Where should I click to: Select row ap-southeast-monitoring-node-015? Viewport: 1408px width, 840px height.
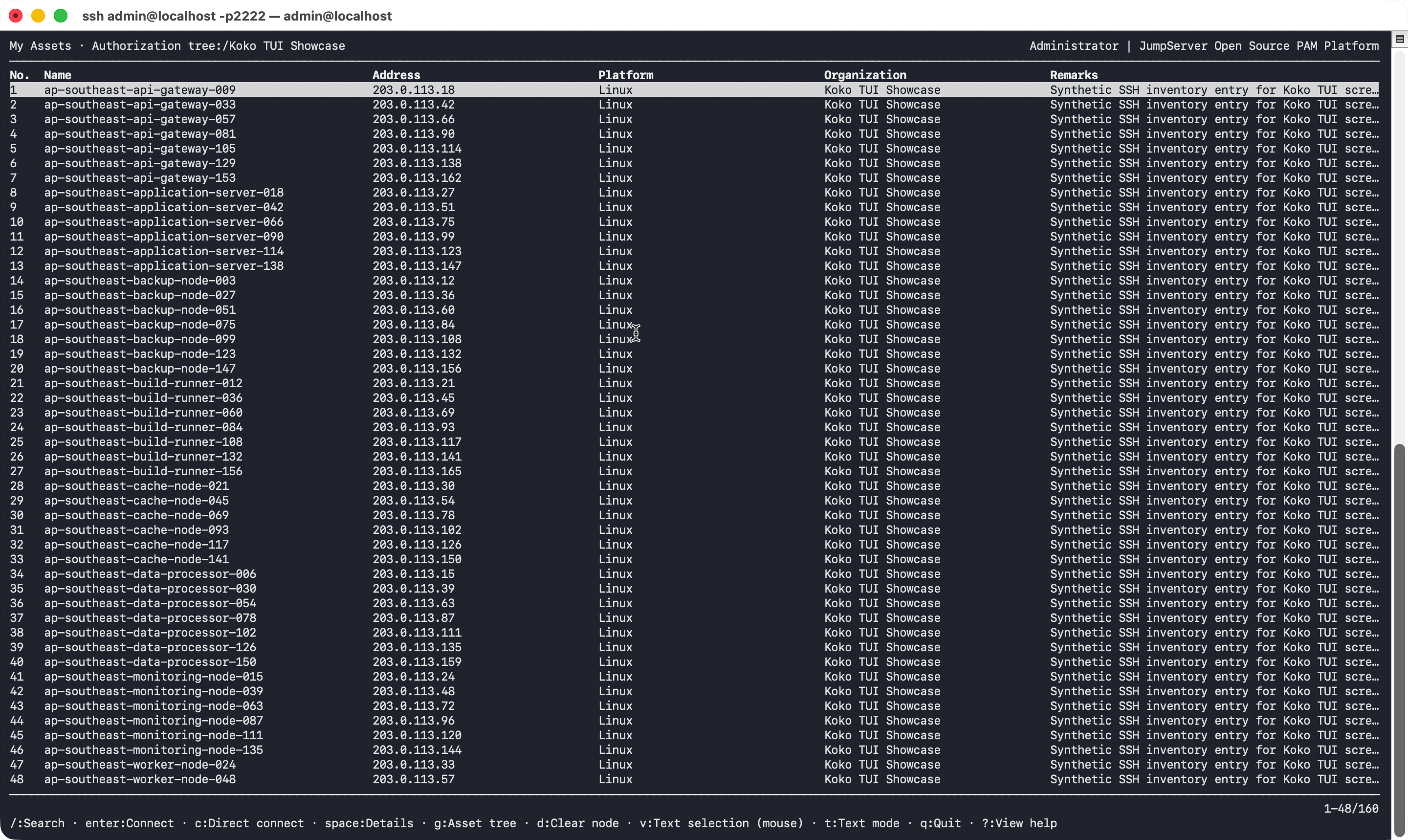pyautogui.click(x=694, y=676)
